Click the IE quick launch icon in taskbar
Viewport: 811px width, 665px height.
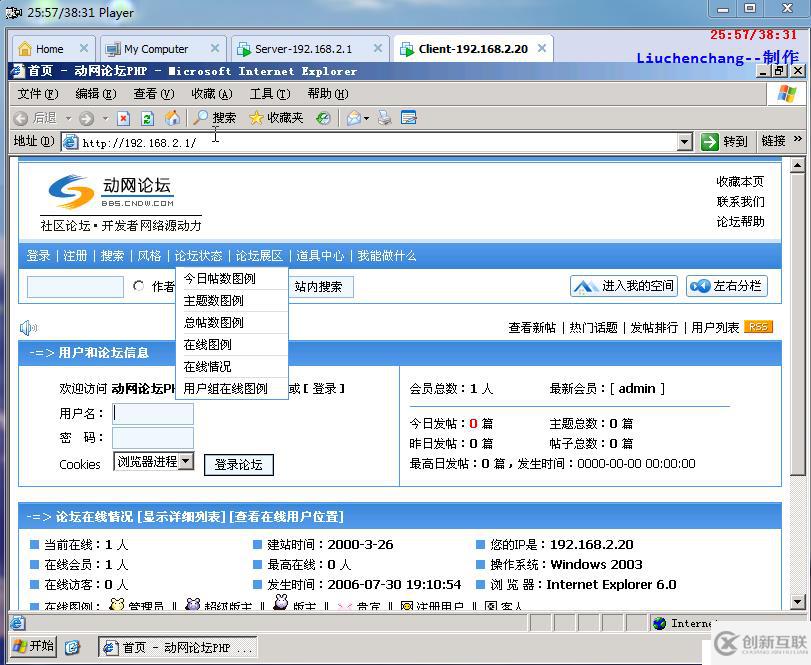pos(72,646)
